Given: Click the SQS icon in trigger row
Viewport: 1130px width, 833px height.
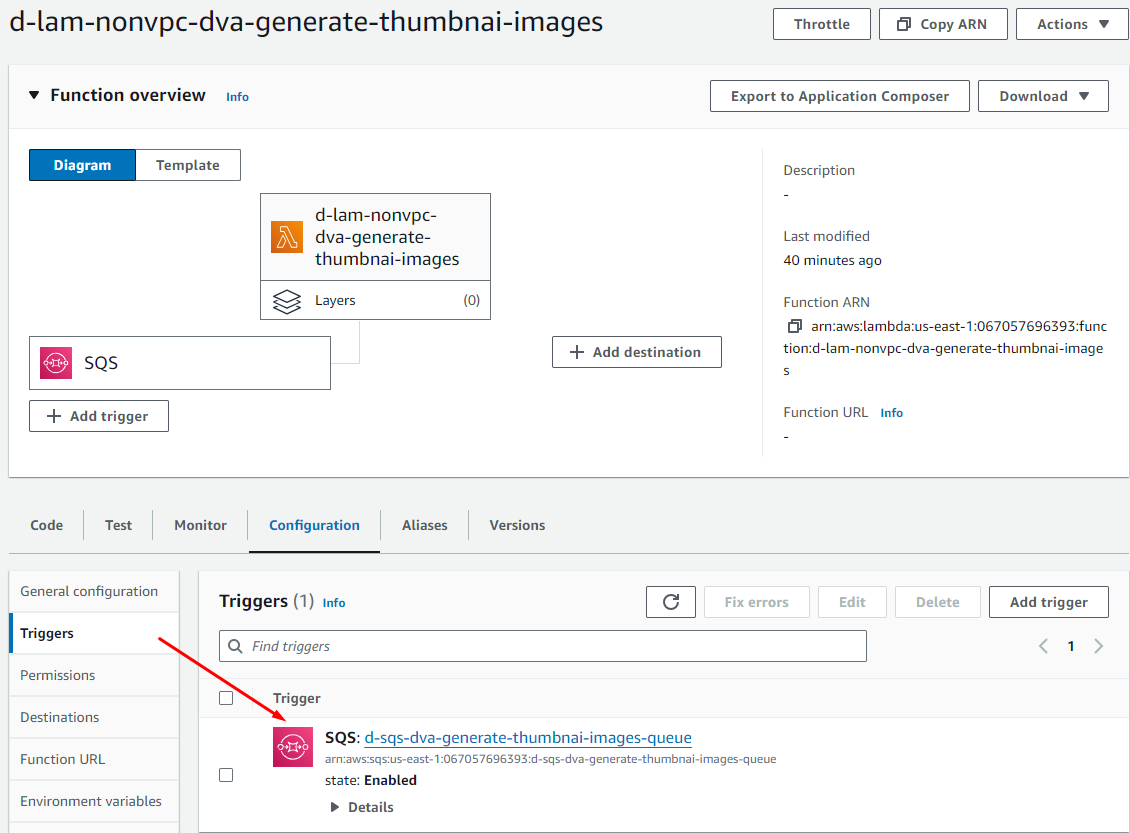Looking at the screenshot, I should [x=293, y=747].
